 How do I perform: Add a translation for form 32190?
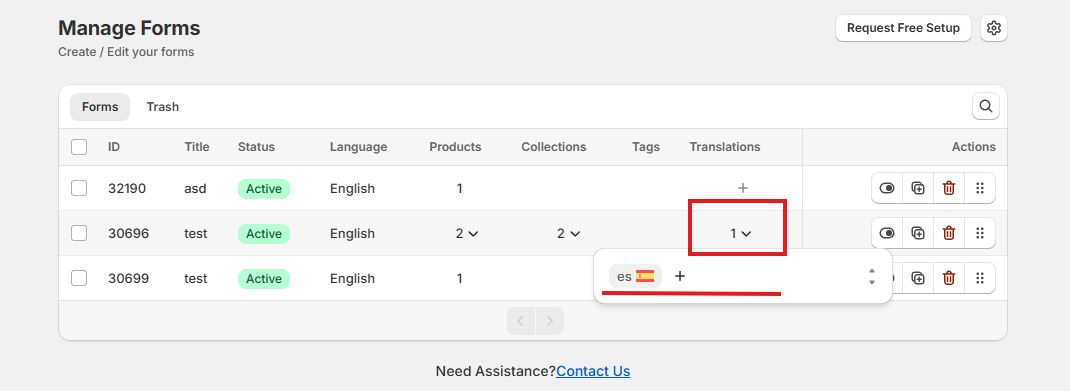pyautogui.click(x=743, y=188)
